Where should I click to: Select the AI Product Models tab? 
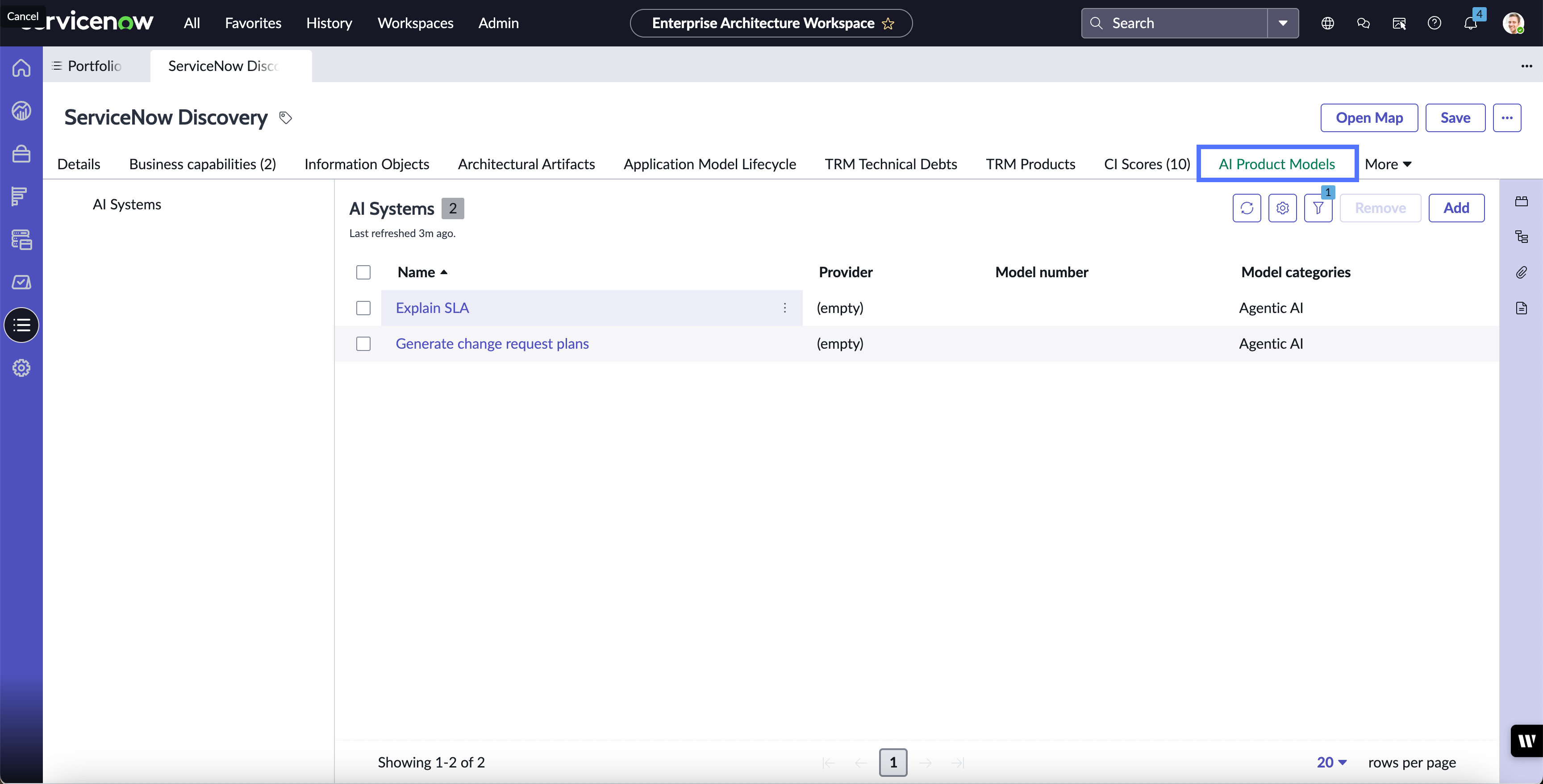point(1276,164)
